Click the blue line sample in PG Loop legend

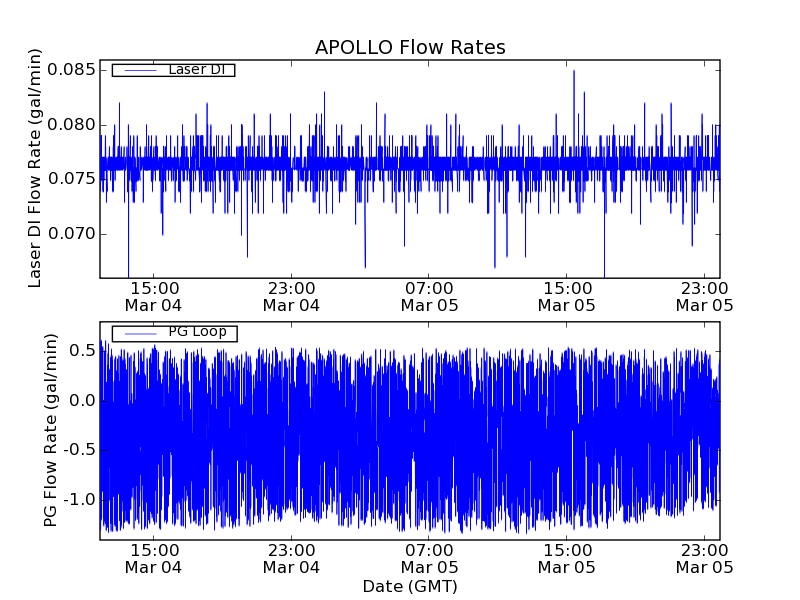[140, 334]
